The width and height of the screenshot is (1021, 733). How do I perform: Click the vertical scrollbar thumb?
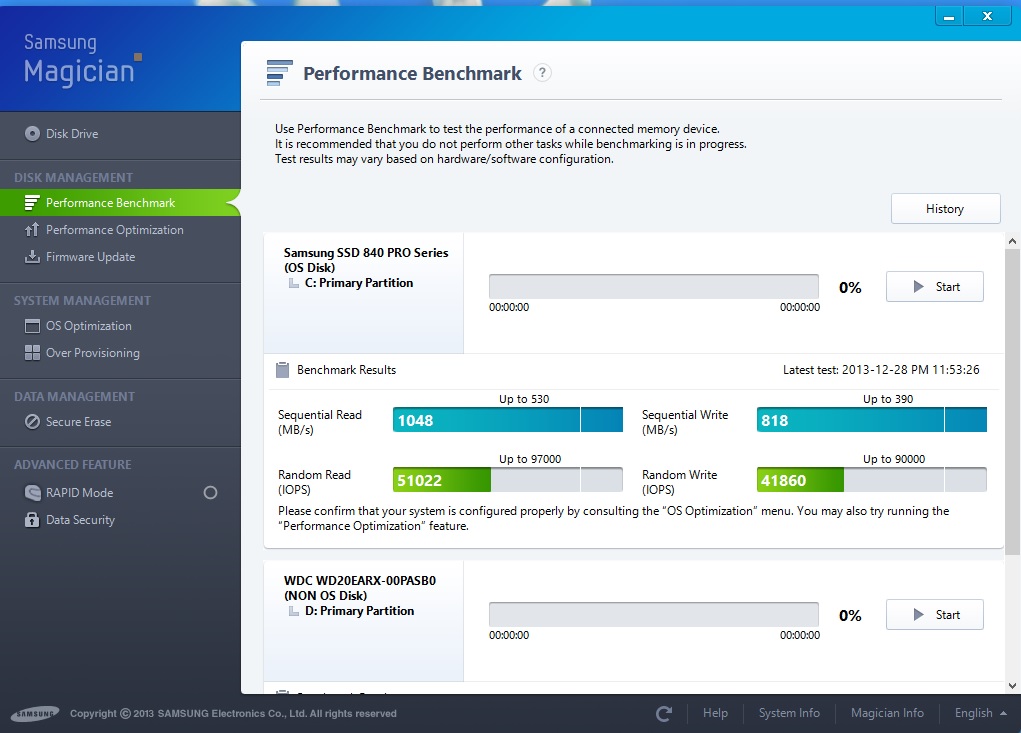point(1013,402)
